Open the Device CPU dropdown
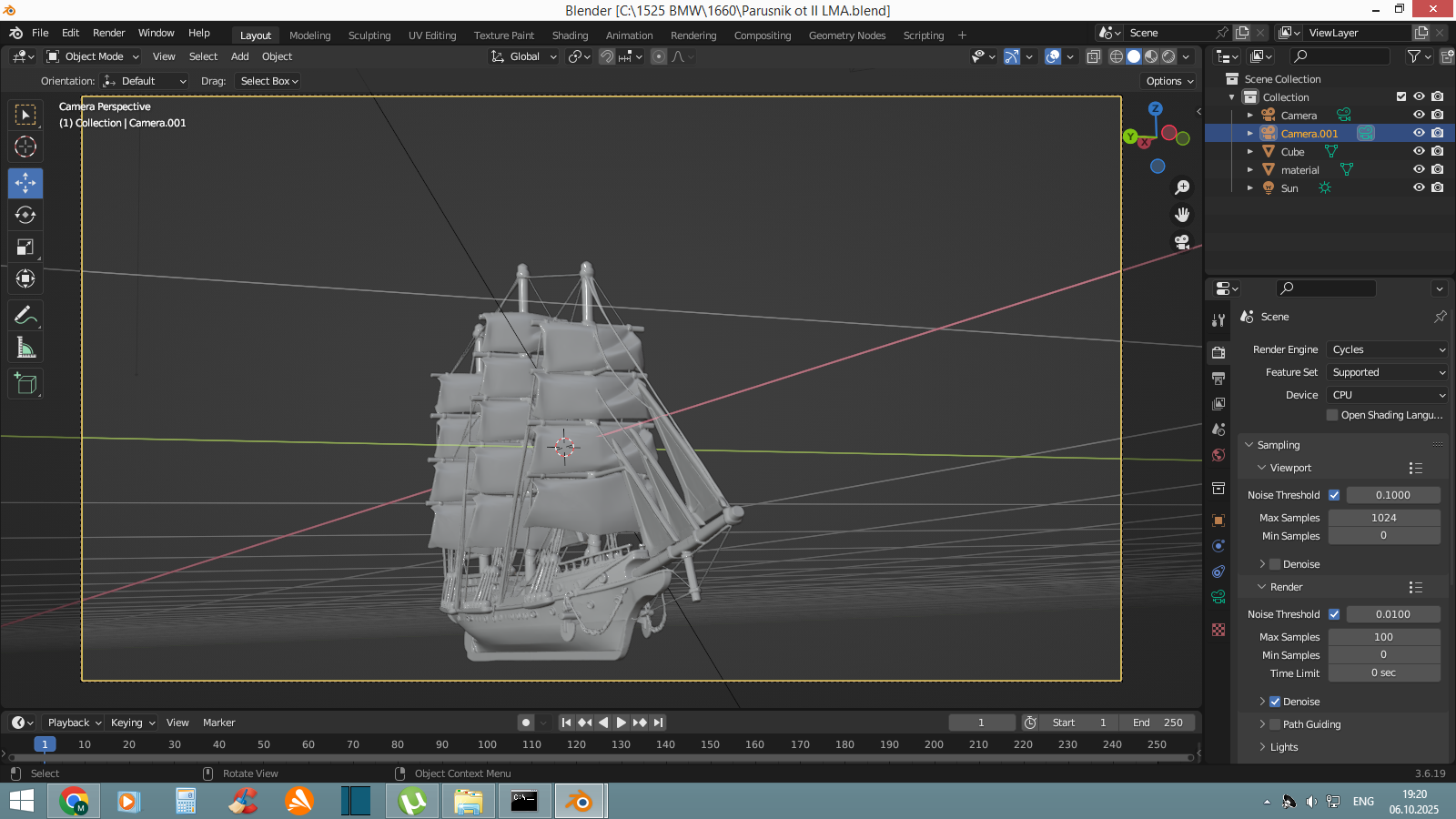Screen dimensions: 1456x819 1386,395
